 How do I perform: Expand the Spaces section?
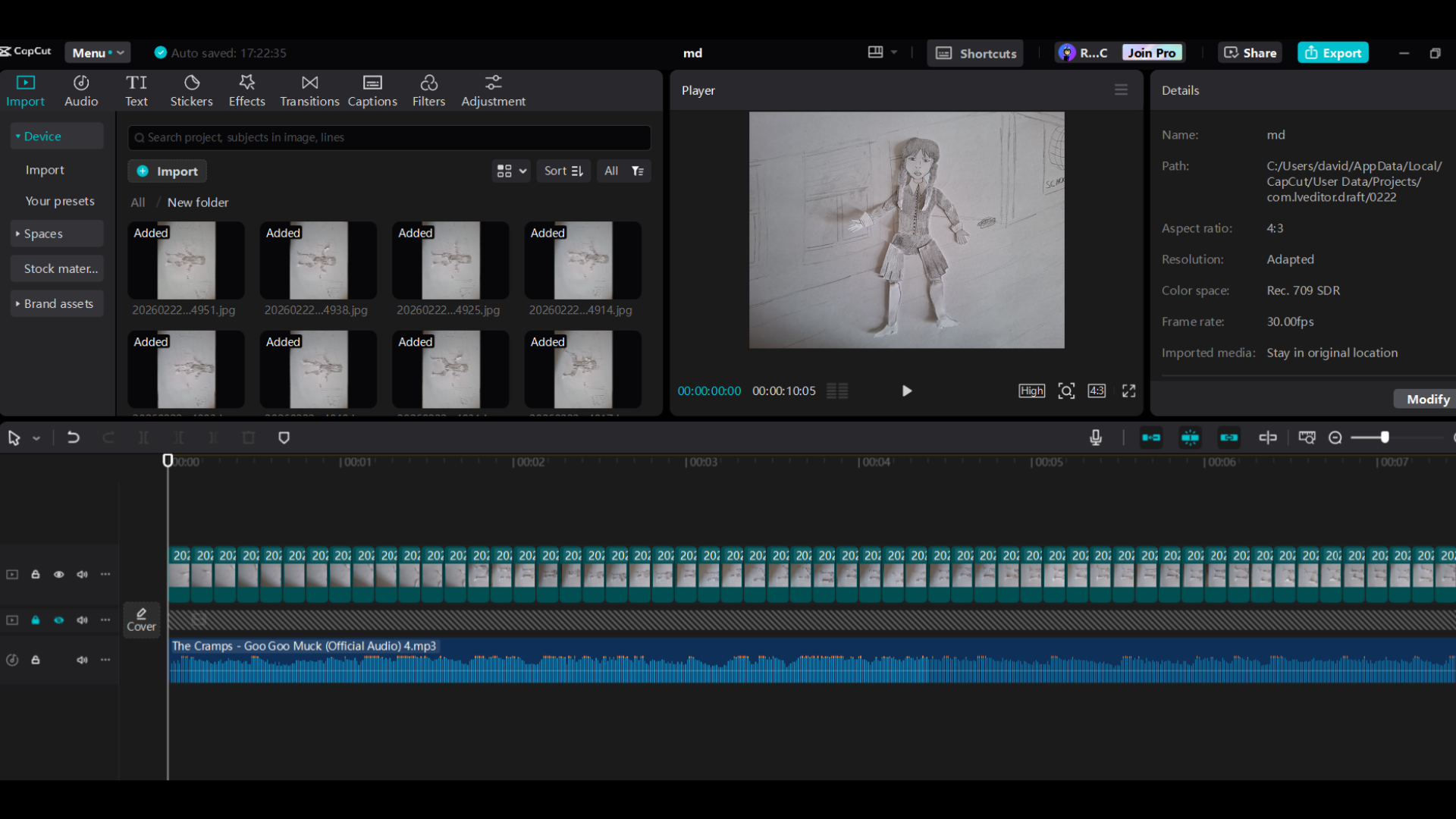43,234
